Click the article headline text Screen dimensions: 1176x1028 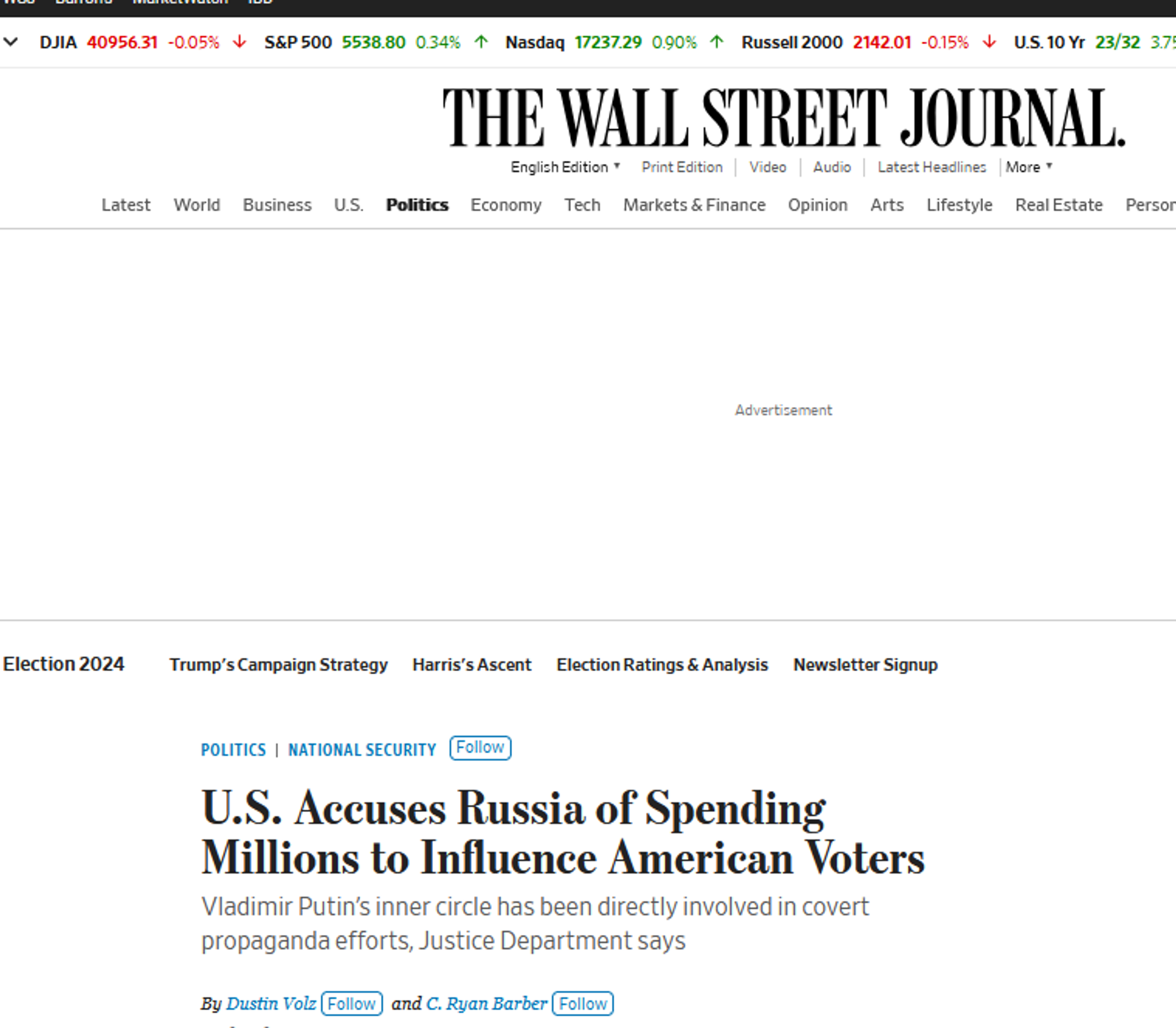pos(562,833)
